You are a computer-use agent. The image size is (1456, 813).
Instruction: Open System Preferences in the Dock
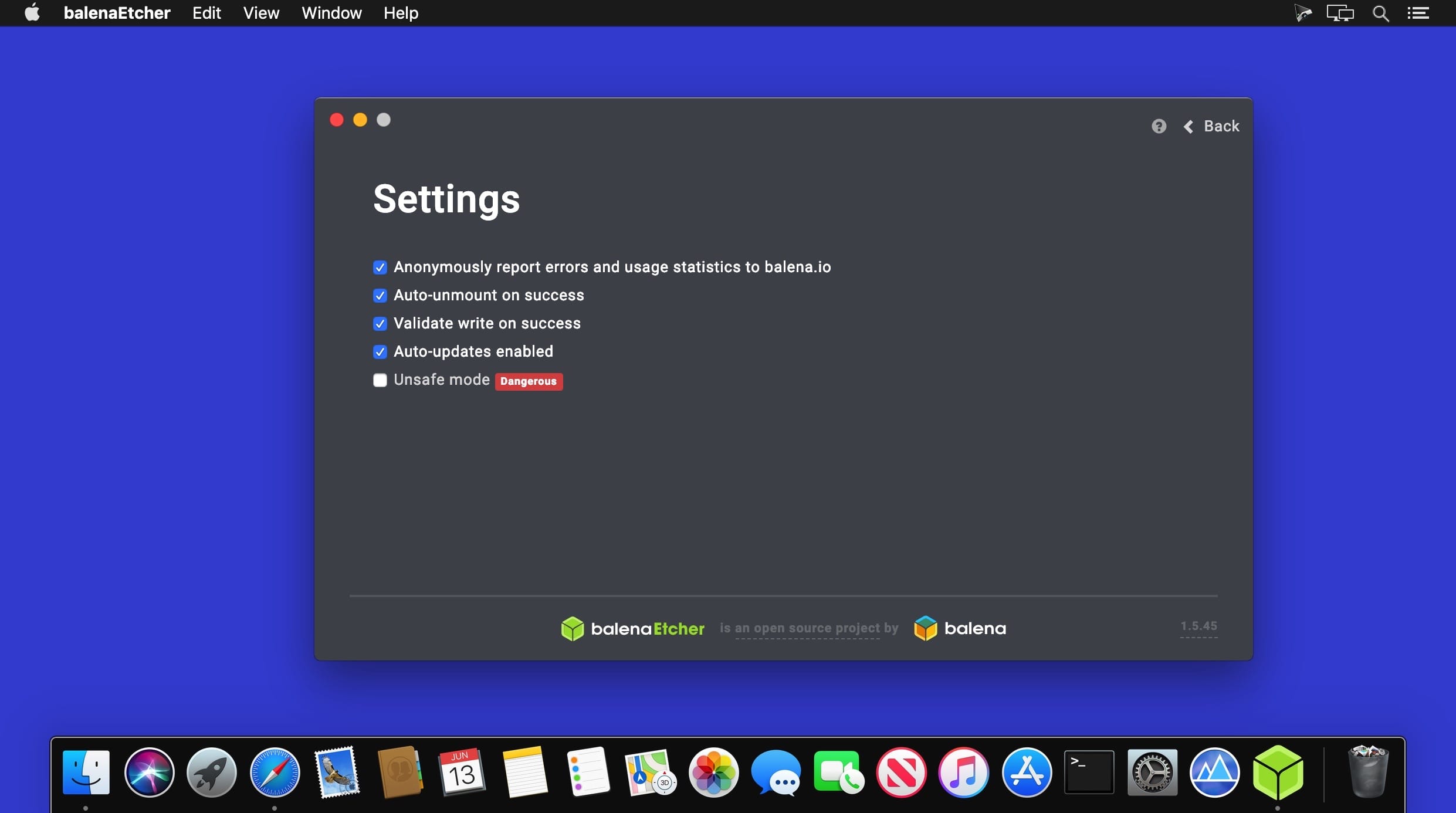point(1152,773)
